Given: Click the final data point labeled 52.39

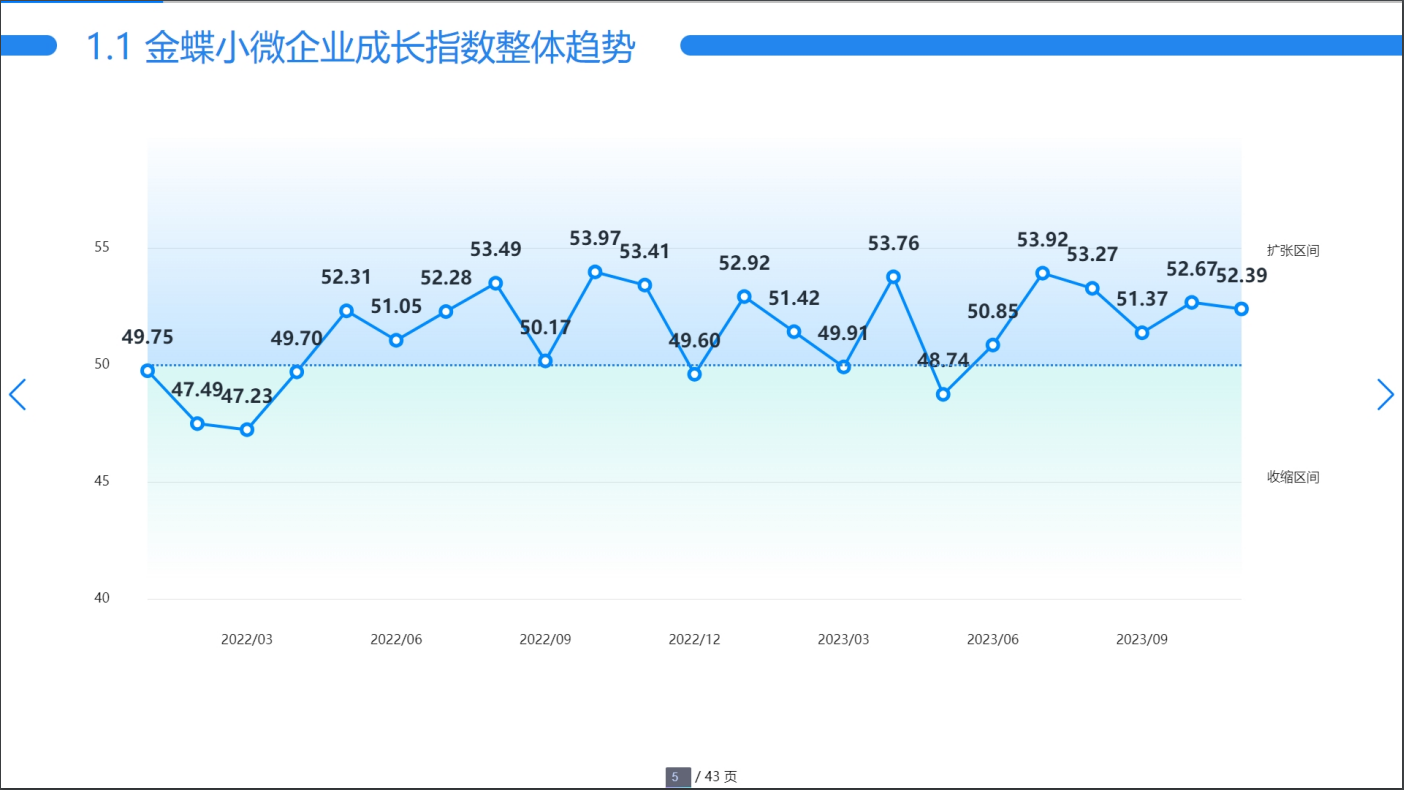Looking at the screenshot, I should (1242, 309).
